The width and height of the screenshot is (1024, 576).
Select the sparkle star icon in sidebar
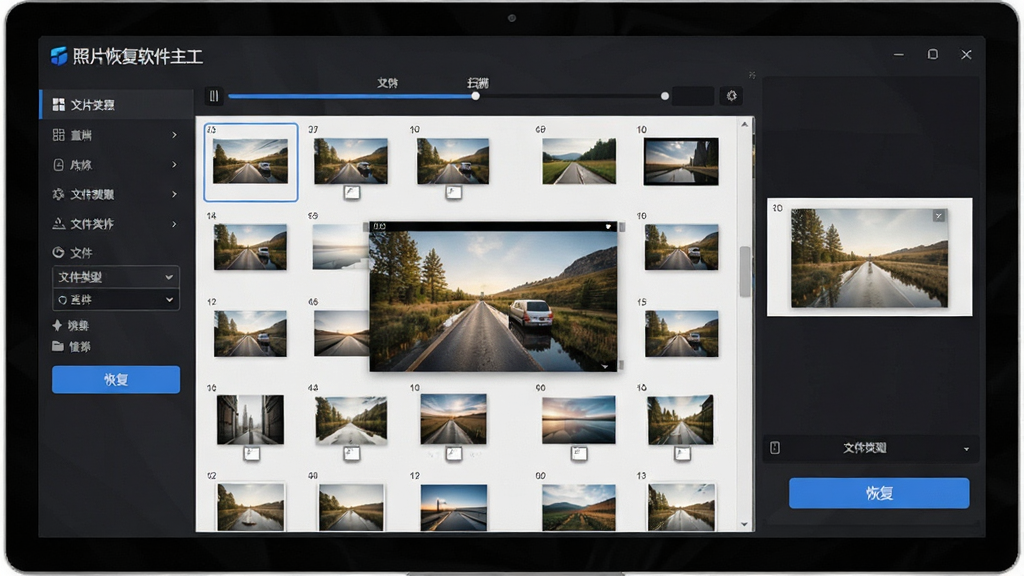[57, 325]
